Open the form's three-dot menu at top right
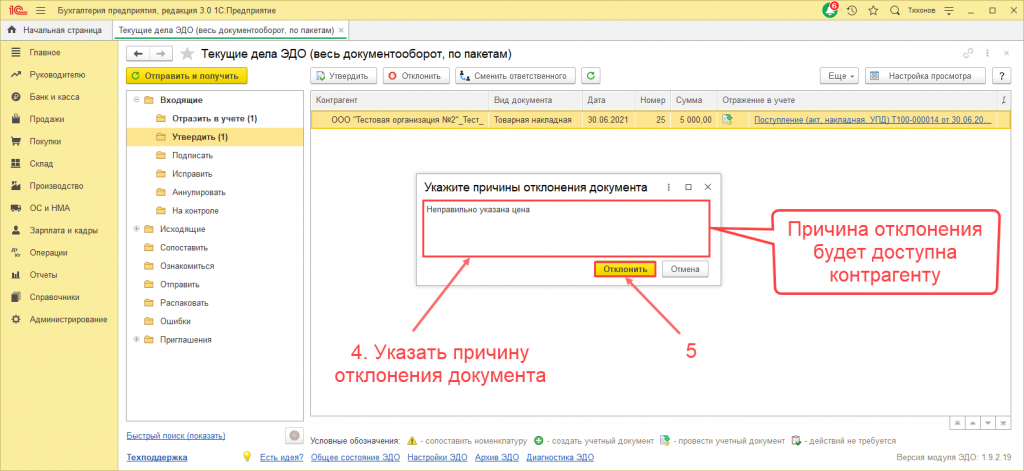 (x=987, y=54)
